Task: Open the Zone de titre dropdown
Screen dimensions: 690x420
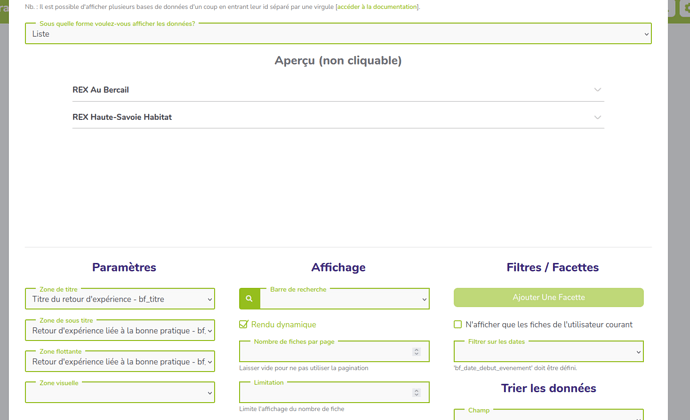Action: pyautogui.click(x=120, y=299)
